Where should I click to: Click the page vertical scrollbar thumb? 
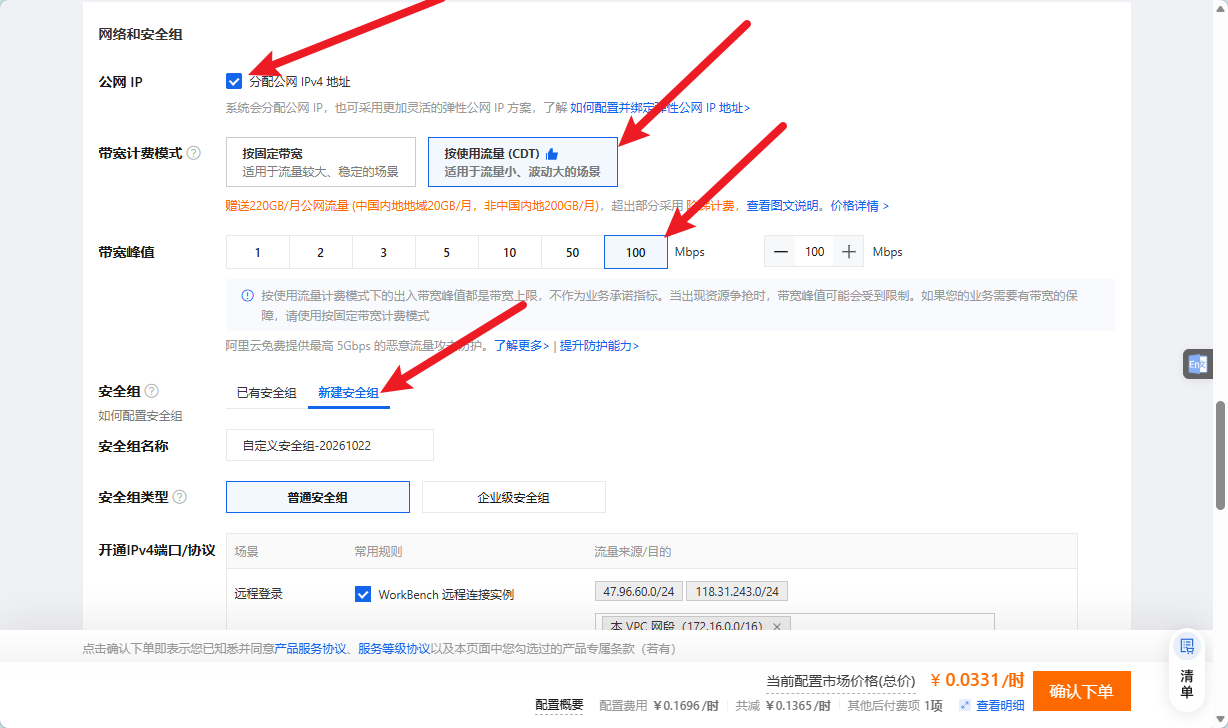pos(1220,456)
